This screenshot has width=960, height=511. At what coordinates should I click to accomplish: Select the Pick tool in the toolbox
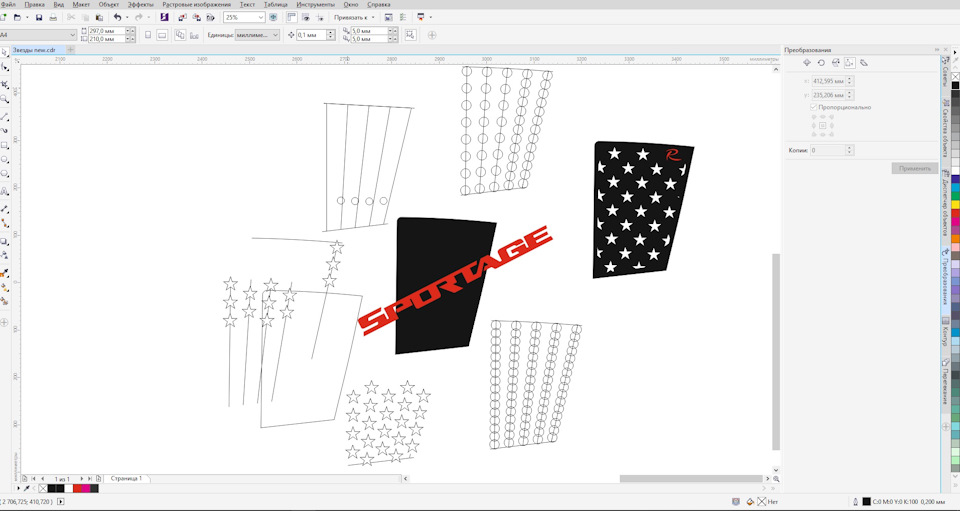tap(4, 52)
